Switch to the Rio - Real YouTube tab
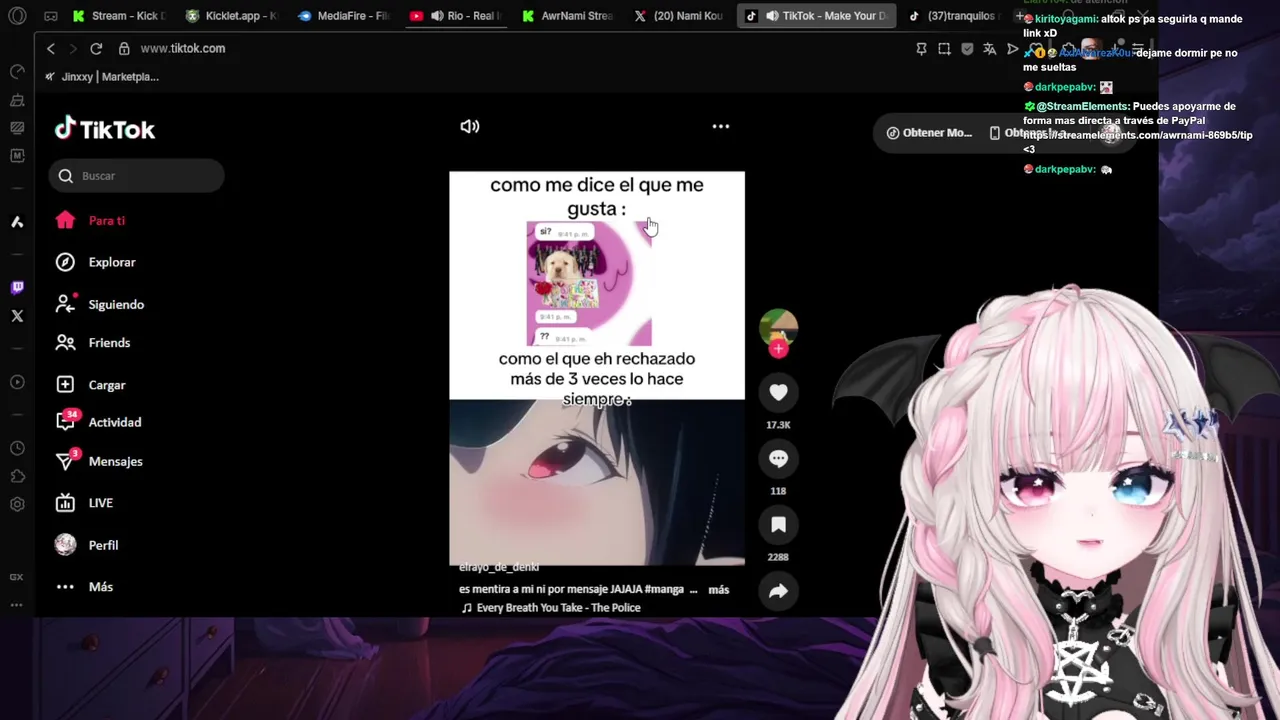 [456, 16]
